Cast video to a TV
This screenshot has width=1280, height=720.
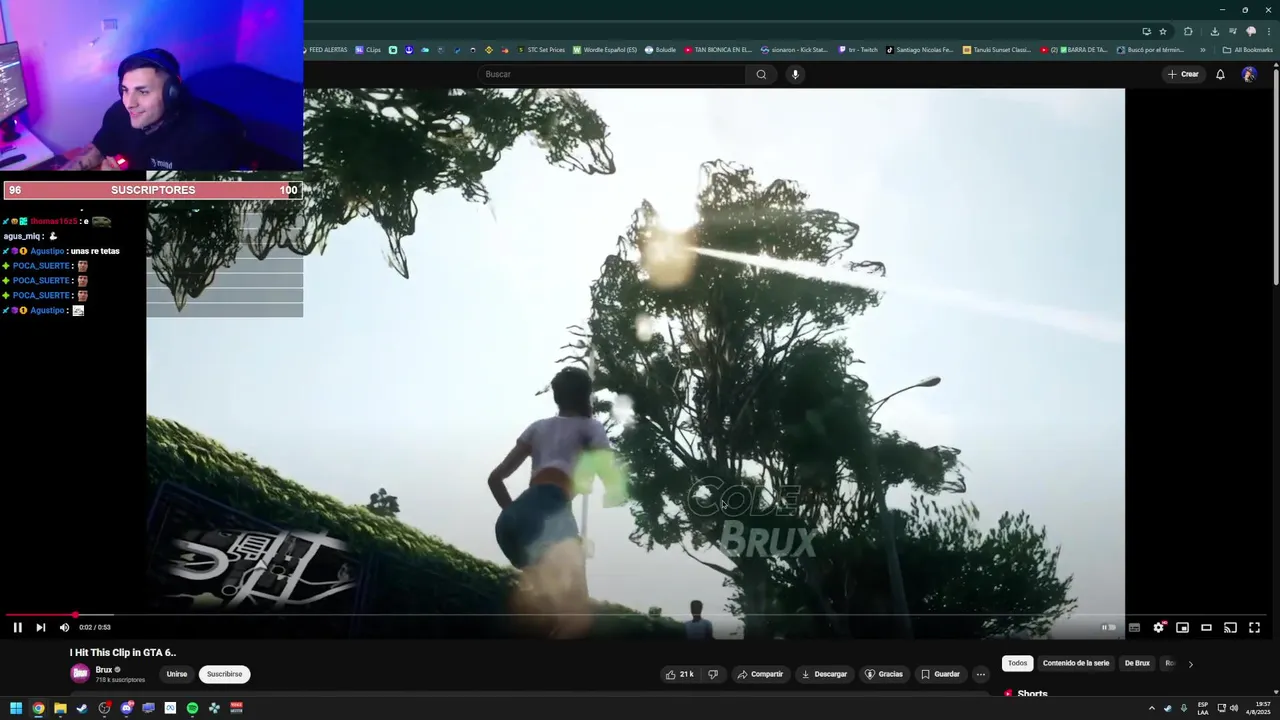click(x=1230, y=627)
